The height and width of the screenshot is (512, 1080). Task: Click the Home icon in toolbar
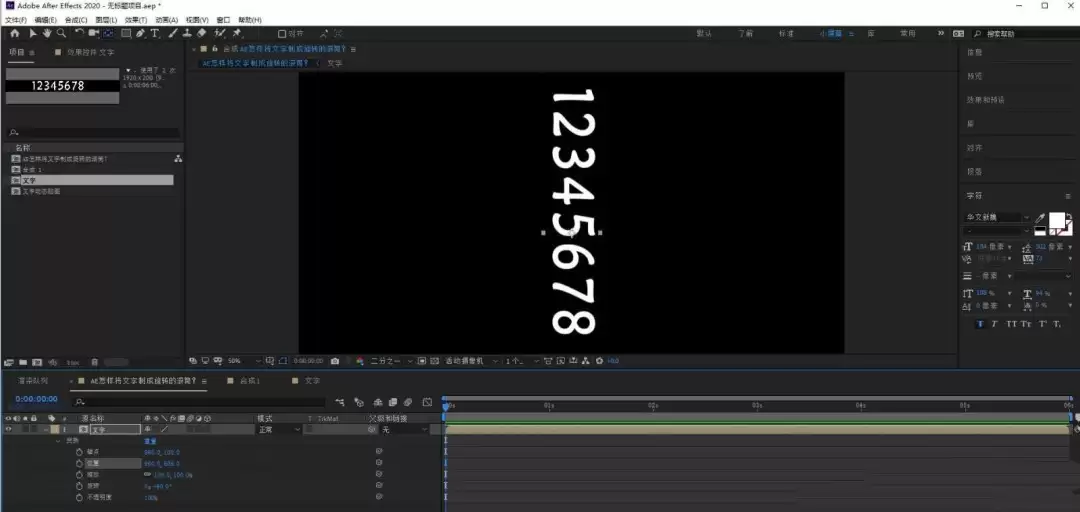[14, 33]
